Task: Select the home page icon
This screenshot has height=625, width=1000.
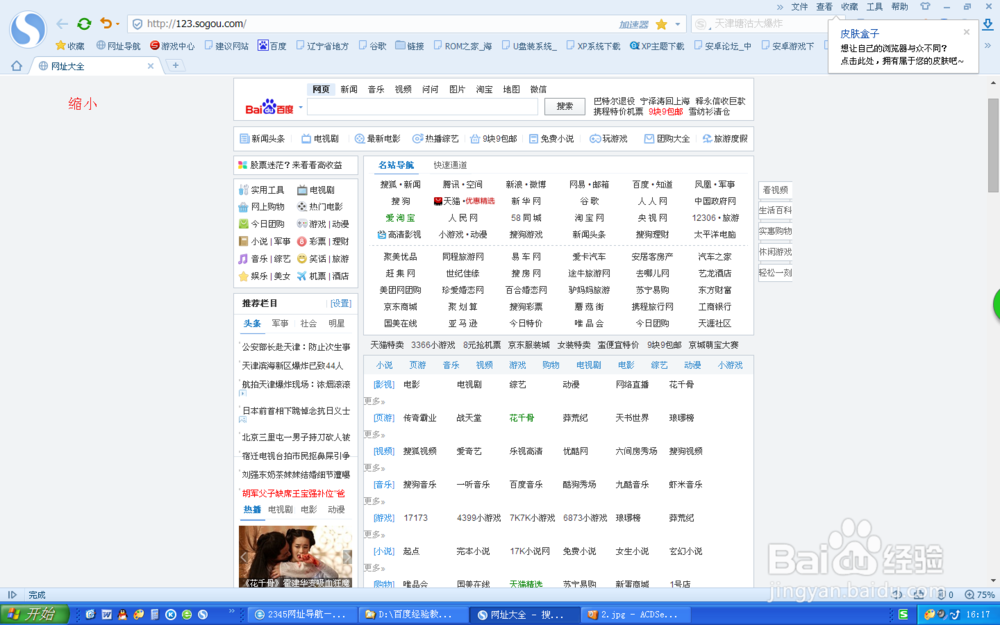Action: 16,64
